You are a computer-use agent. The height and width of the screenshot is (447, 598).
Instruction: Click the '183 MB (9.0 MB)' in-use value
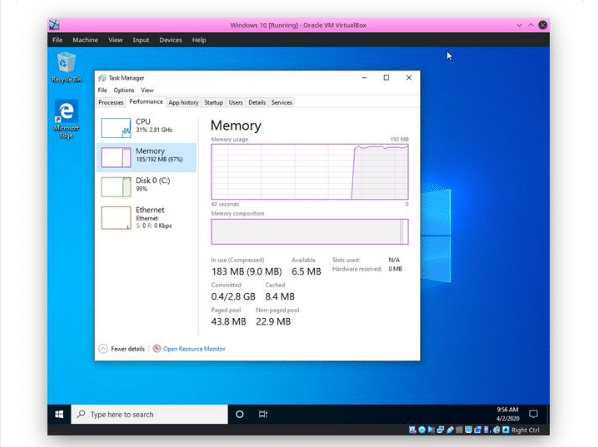click(246, 272)
